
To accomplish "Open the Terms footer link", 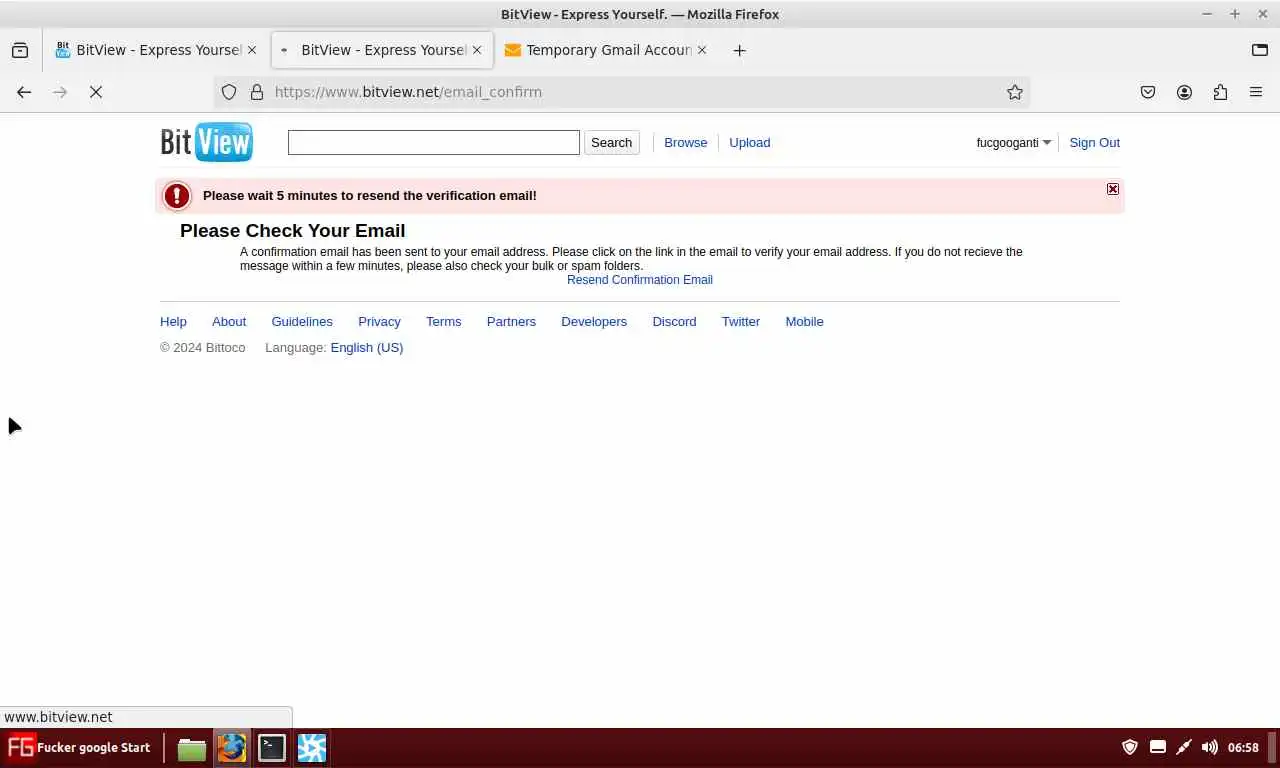I will coord(443,321).
